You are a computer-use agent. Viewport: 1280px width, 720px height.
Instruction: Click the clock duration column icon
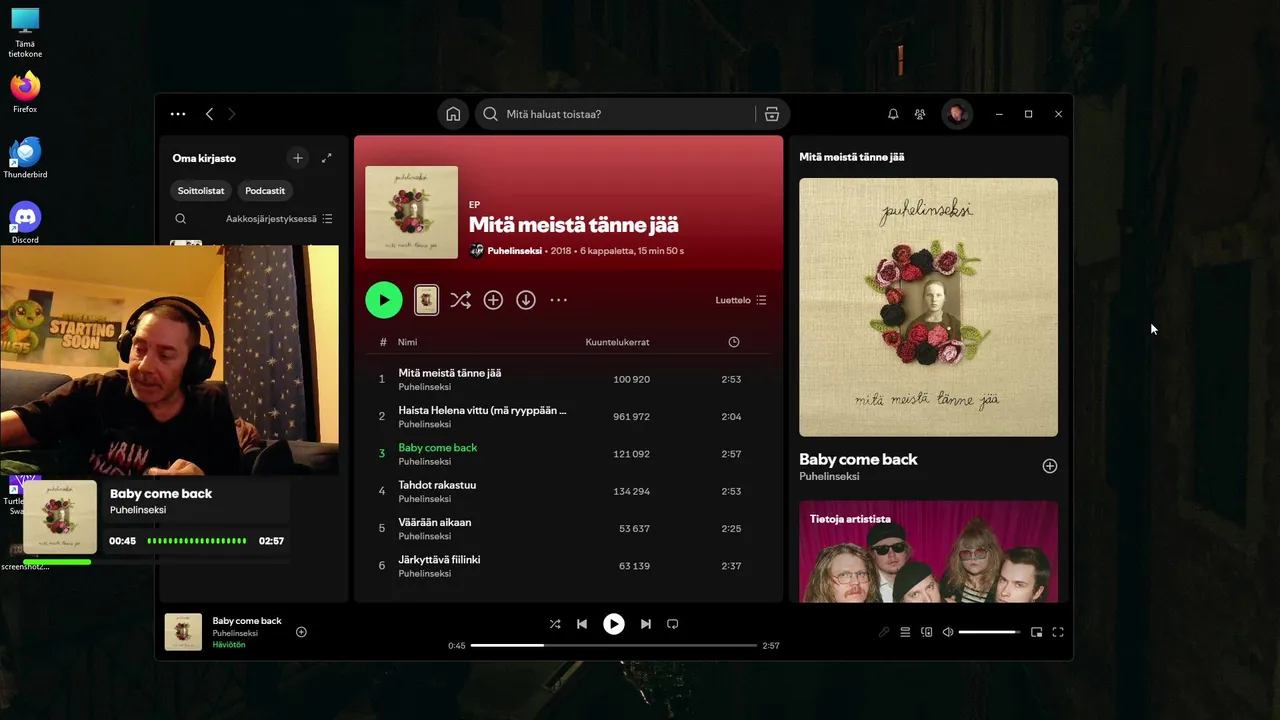pos(734,342)
